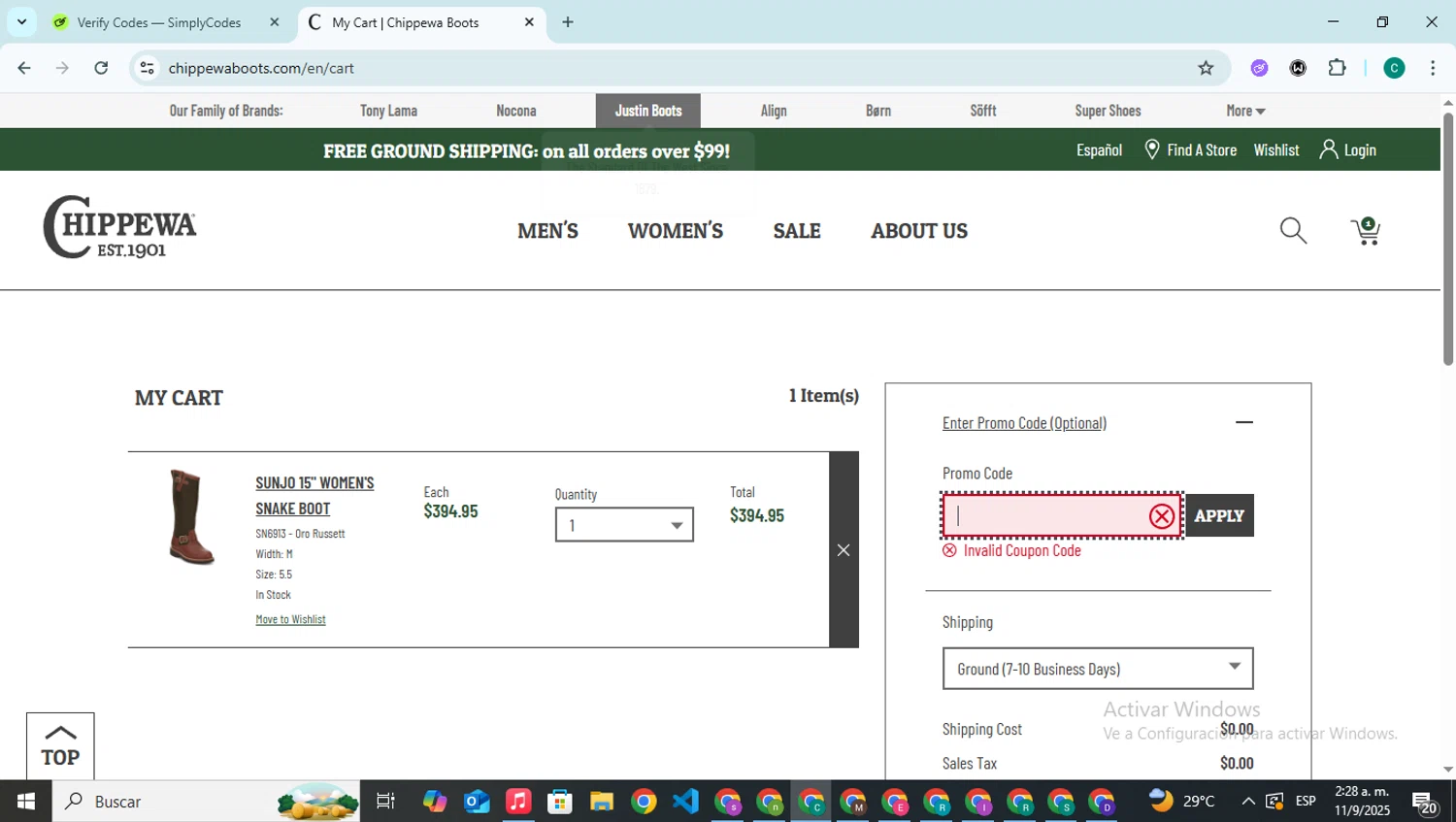Expand the More brands dropdown
1456x822 pixels.
click(x=1245, y=111)
